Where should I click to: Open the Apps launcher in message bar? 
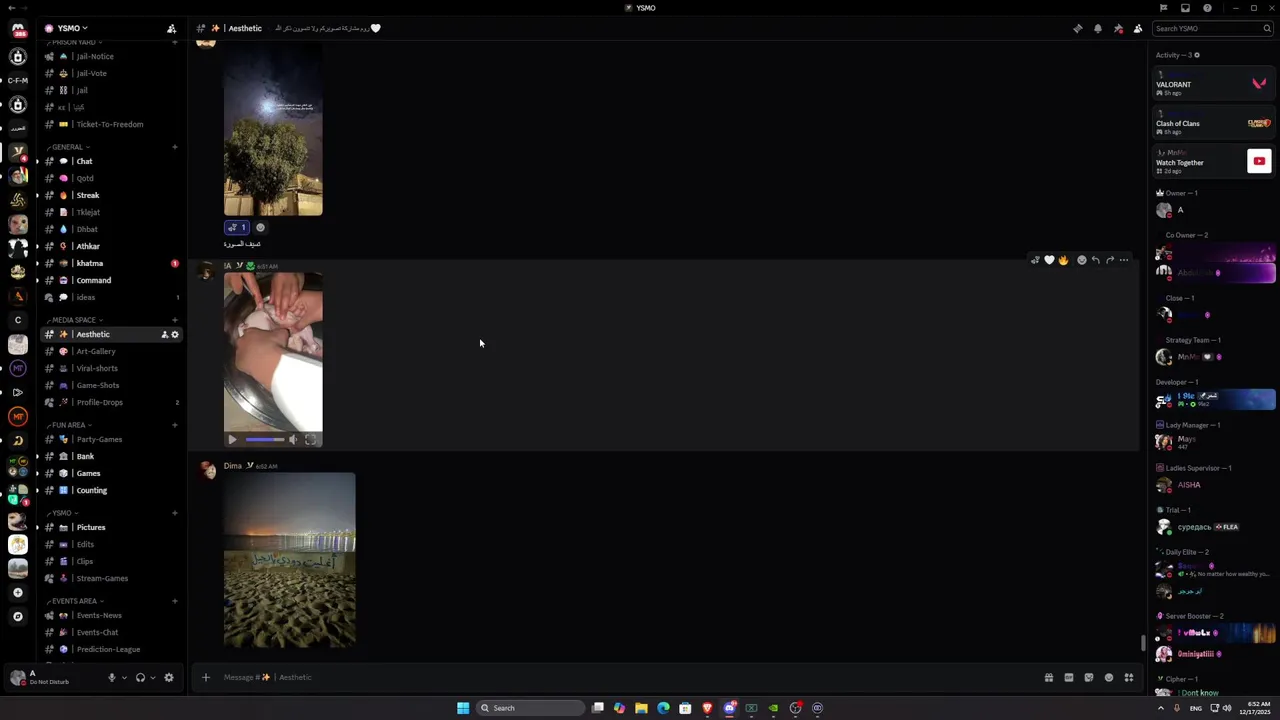1129,677
